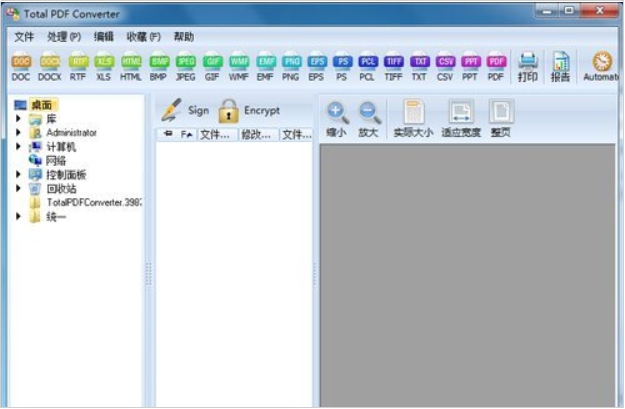Select 网络 in the folder tree
Image resolution: width=625 pixels, height=409 pixels.
click(x=56, y=161)
